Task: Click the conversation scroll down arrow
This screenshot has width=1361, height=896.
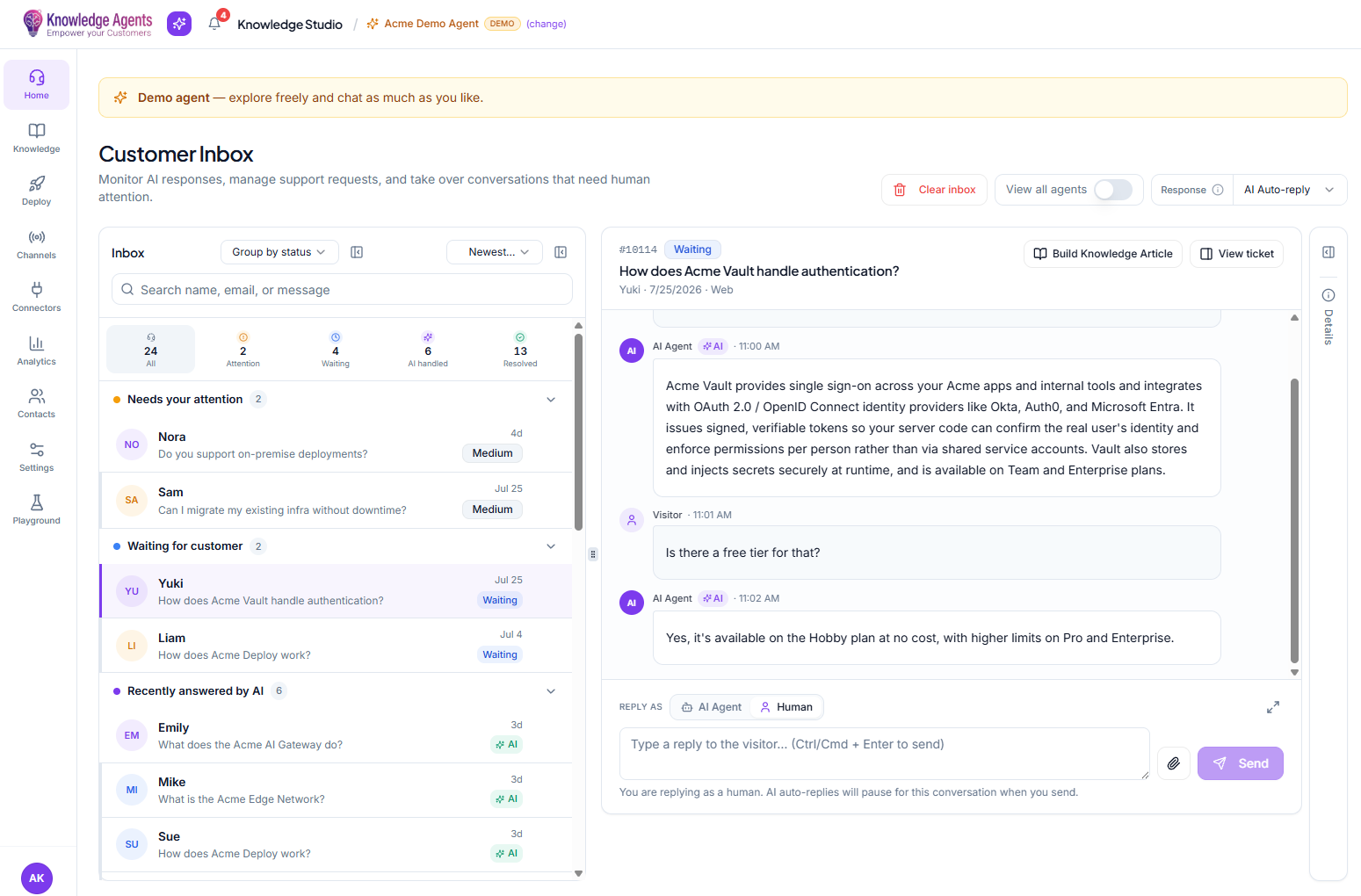Action: point(1294,672)
